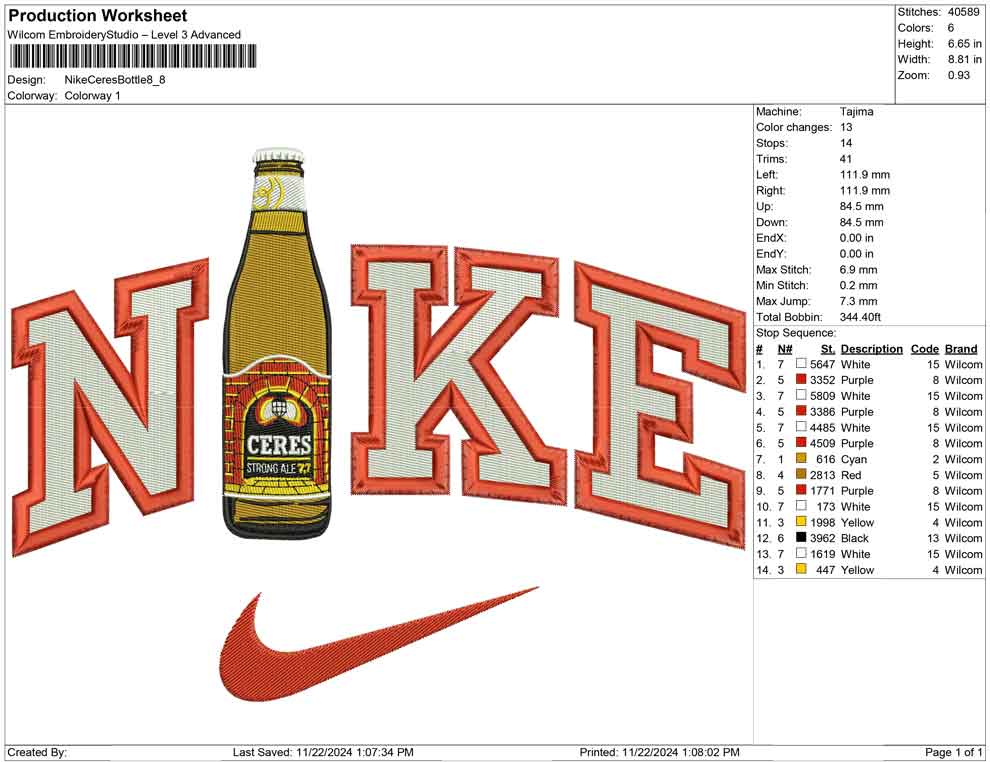The width and height of the screenshot is (990, 762).
Task: Click the Page 1 of 1 indicator
Action: 953,753
